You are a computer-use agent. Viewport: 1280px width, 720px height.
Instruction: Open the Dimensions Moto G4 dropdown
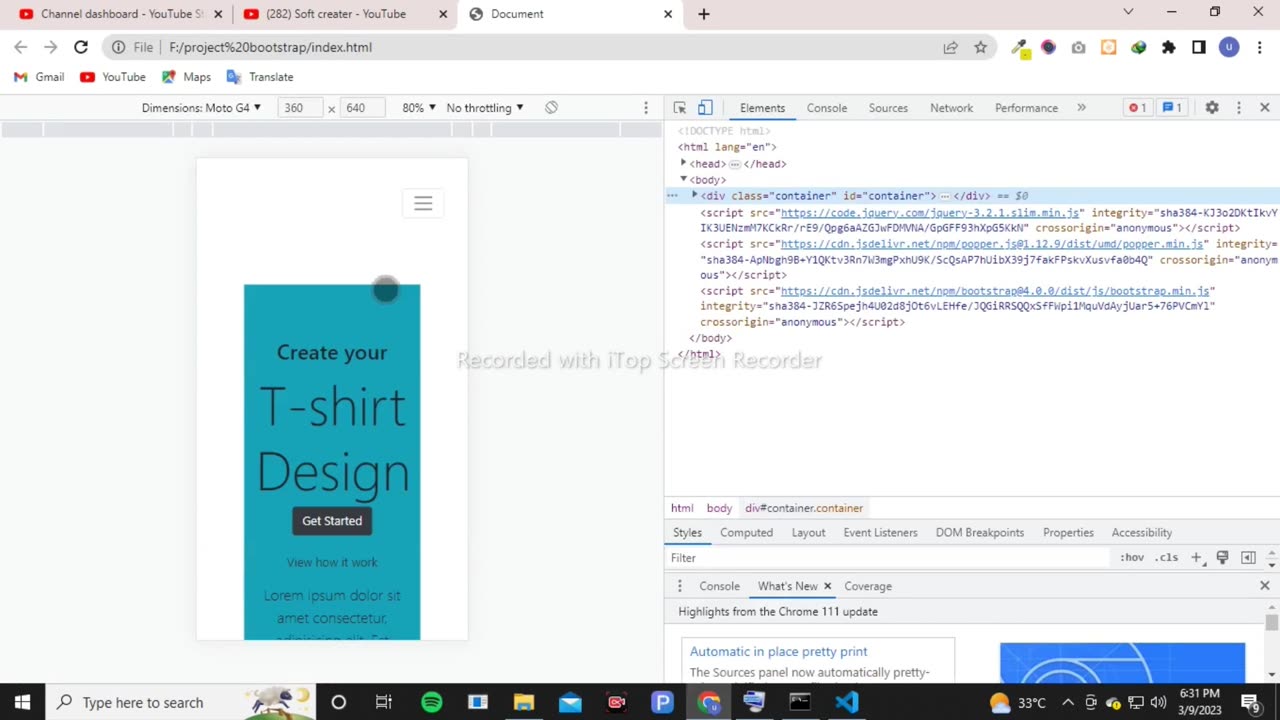pos(201,108)
